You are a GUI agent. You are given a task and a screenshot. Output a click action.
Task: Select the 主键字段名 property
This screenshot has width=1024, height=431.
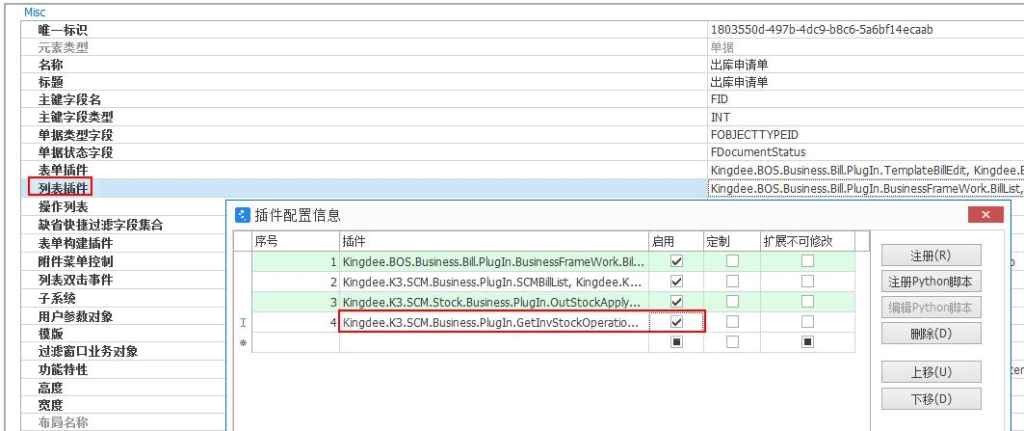pyautogui.click(x=69, y=100)
